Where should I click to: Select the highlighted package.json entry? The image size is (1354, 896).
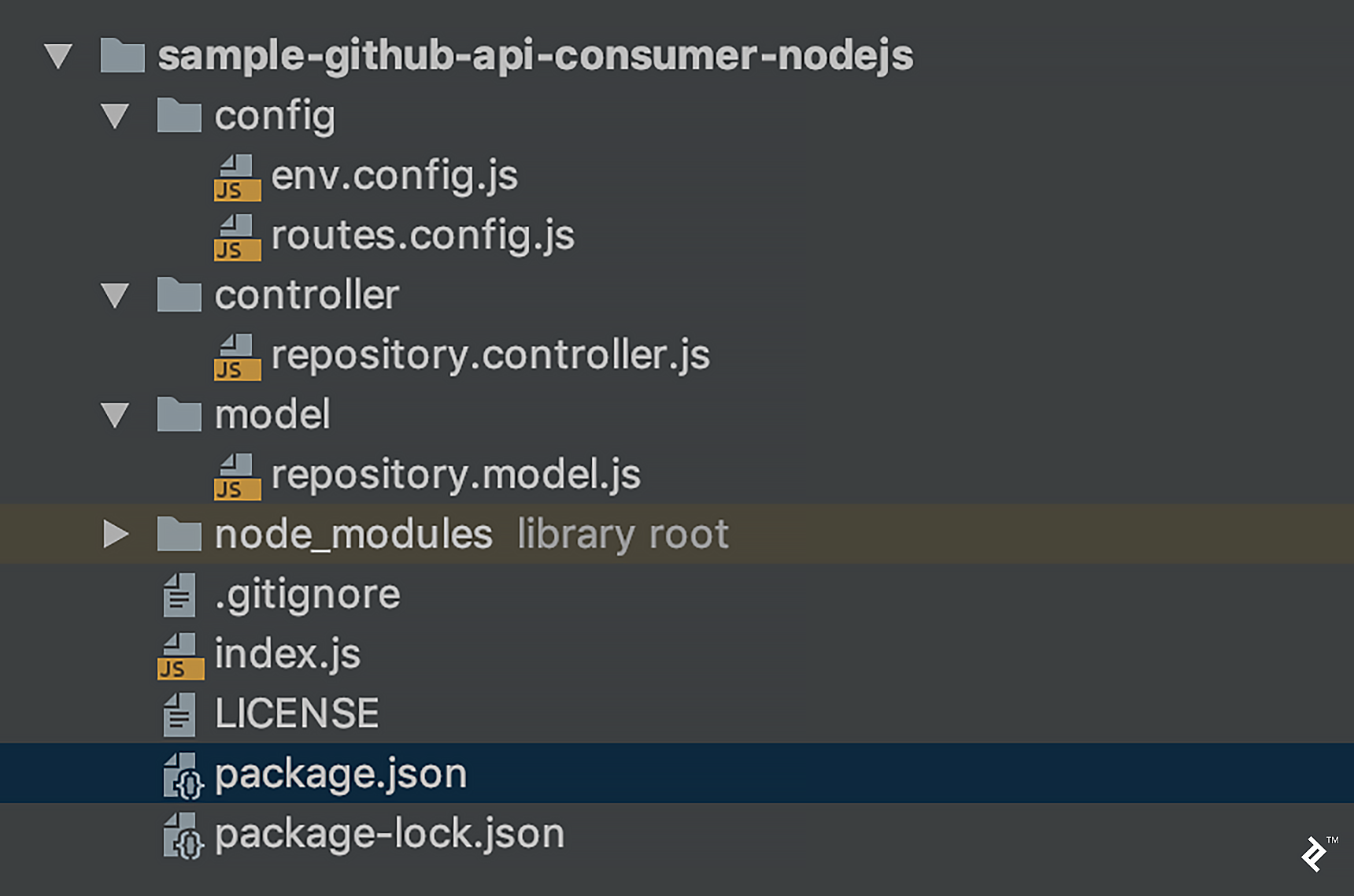[x=340, y=773]
